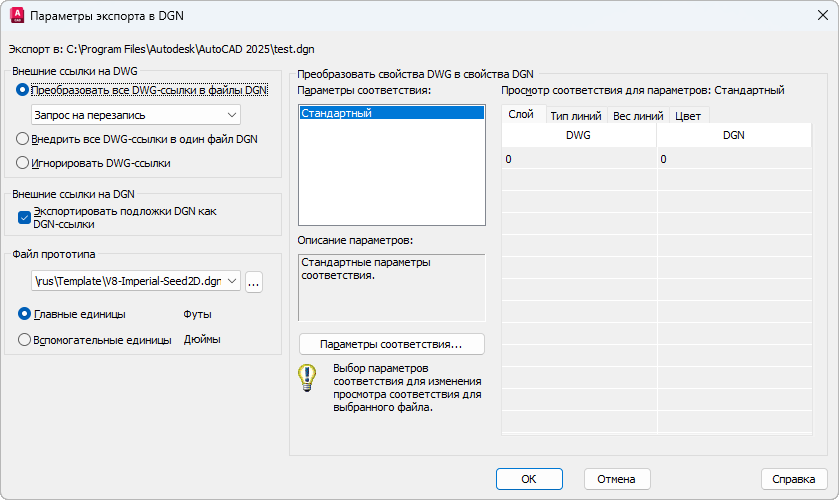Select the Главные единицы radio button
This screenshot has height=500, width=839.
click(25, 314)
